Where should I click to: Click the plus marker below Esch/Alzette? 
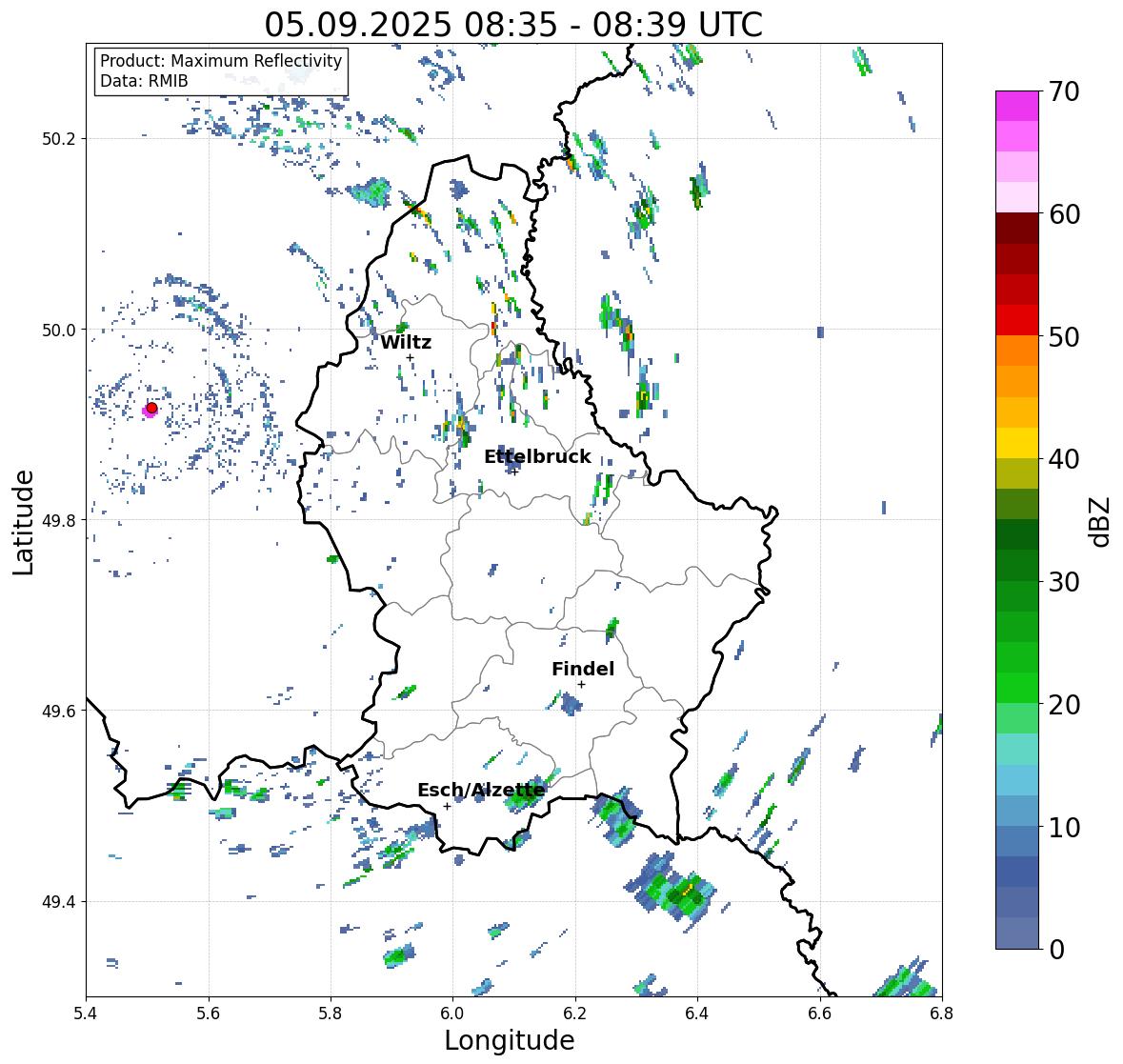pos(447,806)
